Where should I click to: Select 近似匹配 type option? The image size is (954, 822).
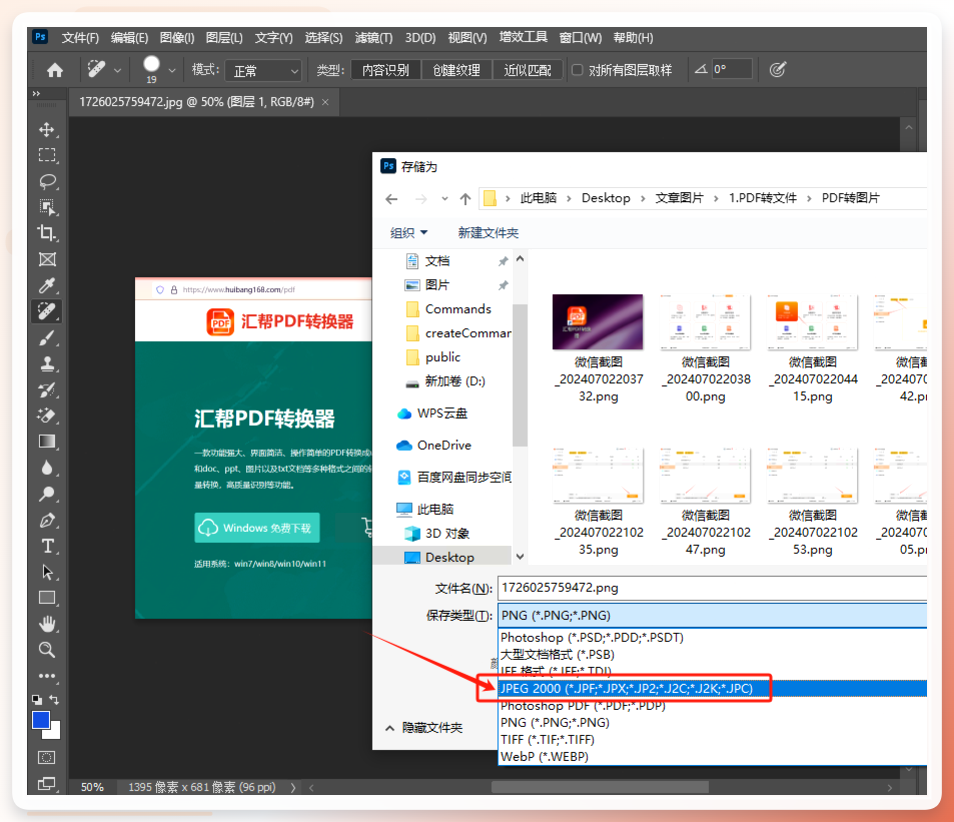(x=527, y=70)
